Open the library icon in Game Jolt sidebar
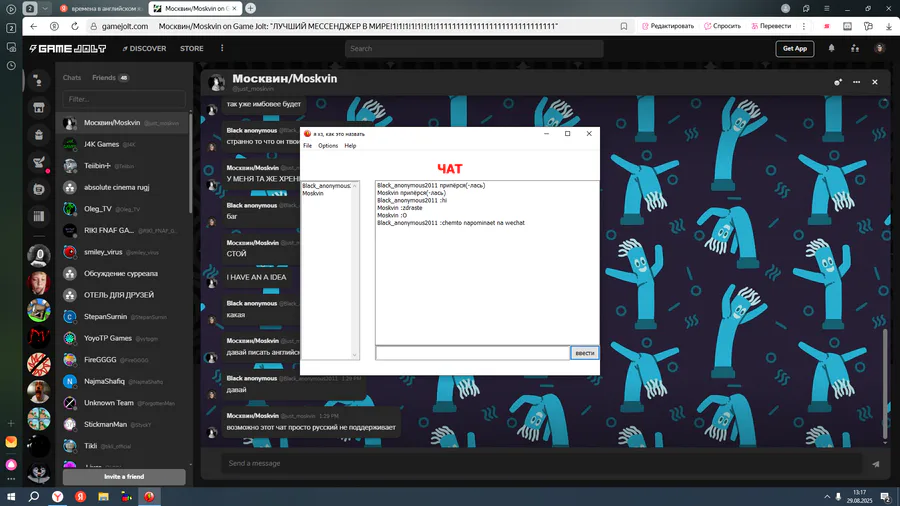900x506 pixels. coord(38,216)
